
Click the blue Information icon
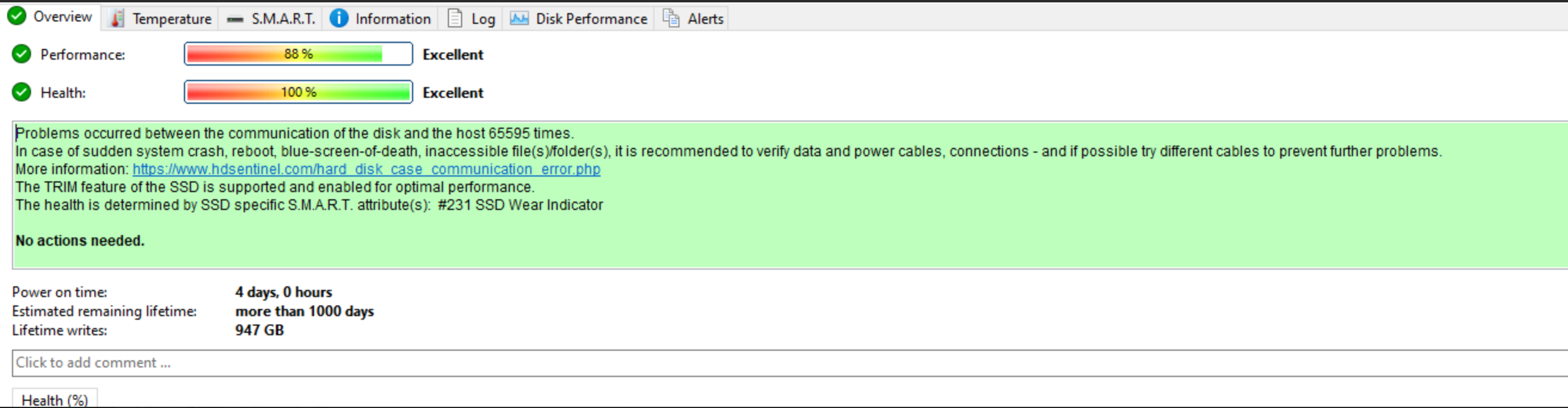[339, 18]
